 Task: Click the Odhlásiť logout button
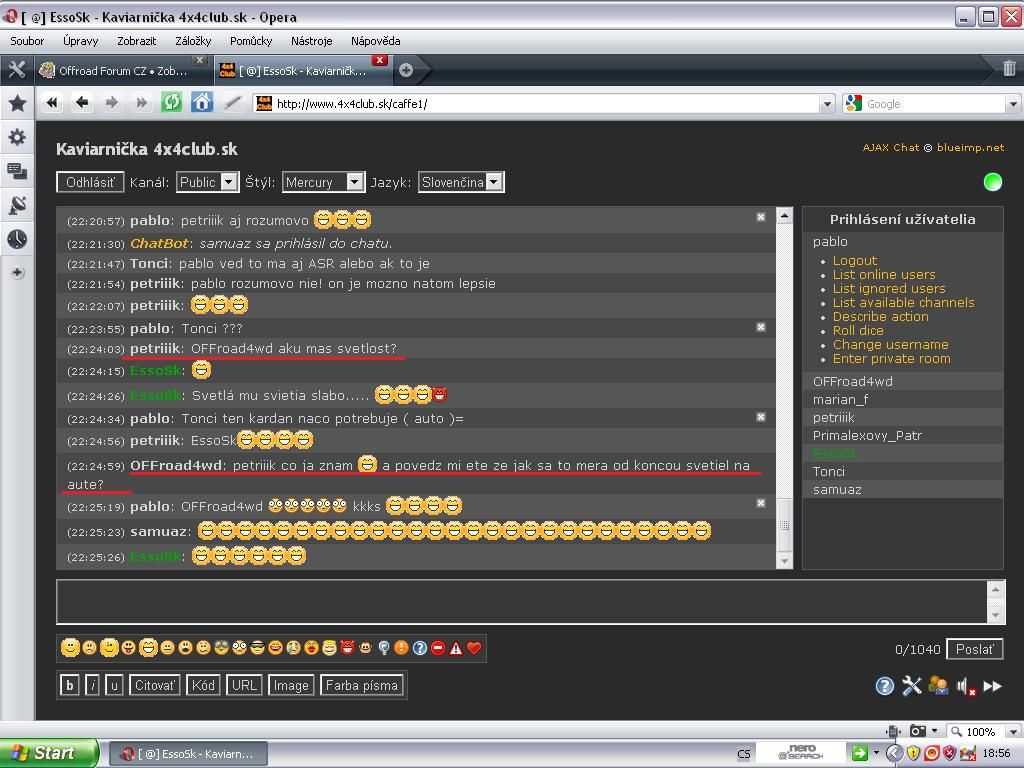pos(89,182)
